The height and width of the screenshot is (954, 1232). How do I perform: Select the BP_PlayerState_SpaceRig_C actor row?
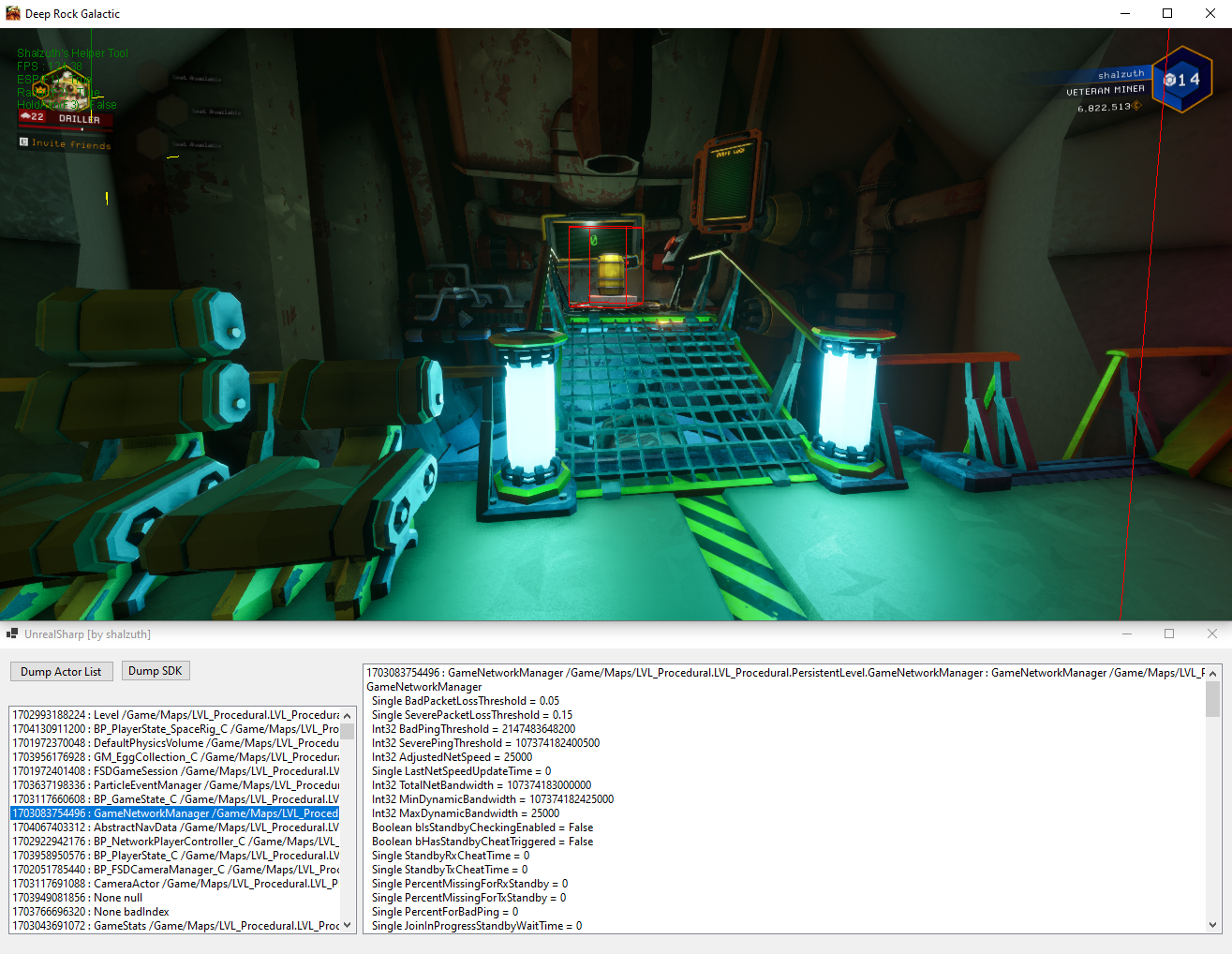click(x=174, y=729)
